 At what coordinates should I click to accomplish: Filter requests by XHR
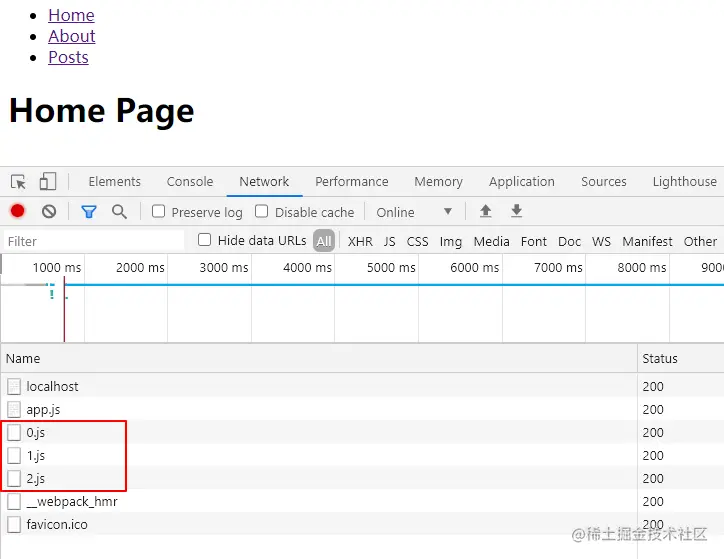[x=360, y=241]
